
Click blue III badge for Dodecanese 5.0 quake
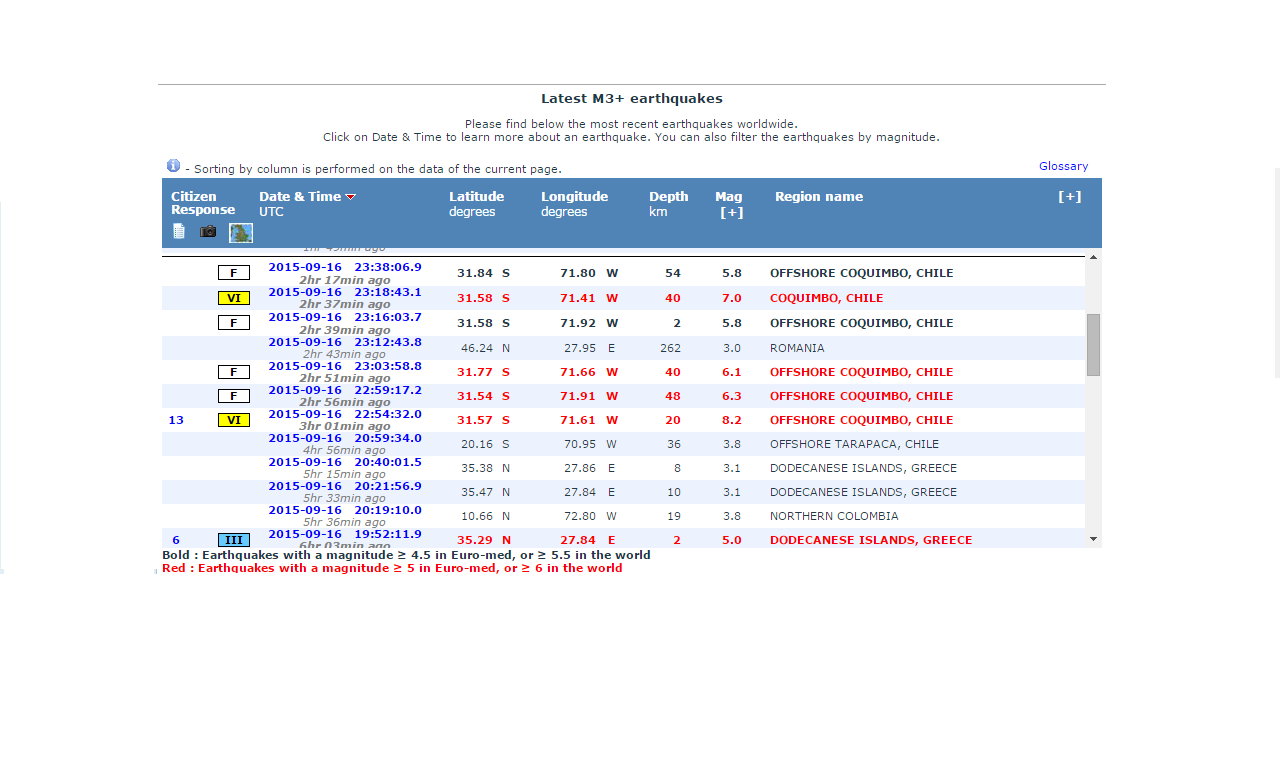coord(234,540)
